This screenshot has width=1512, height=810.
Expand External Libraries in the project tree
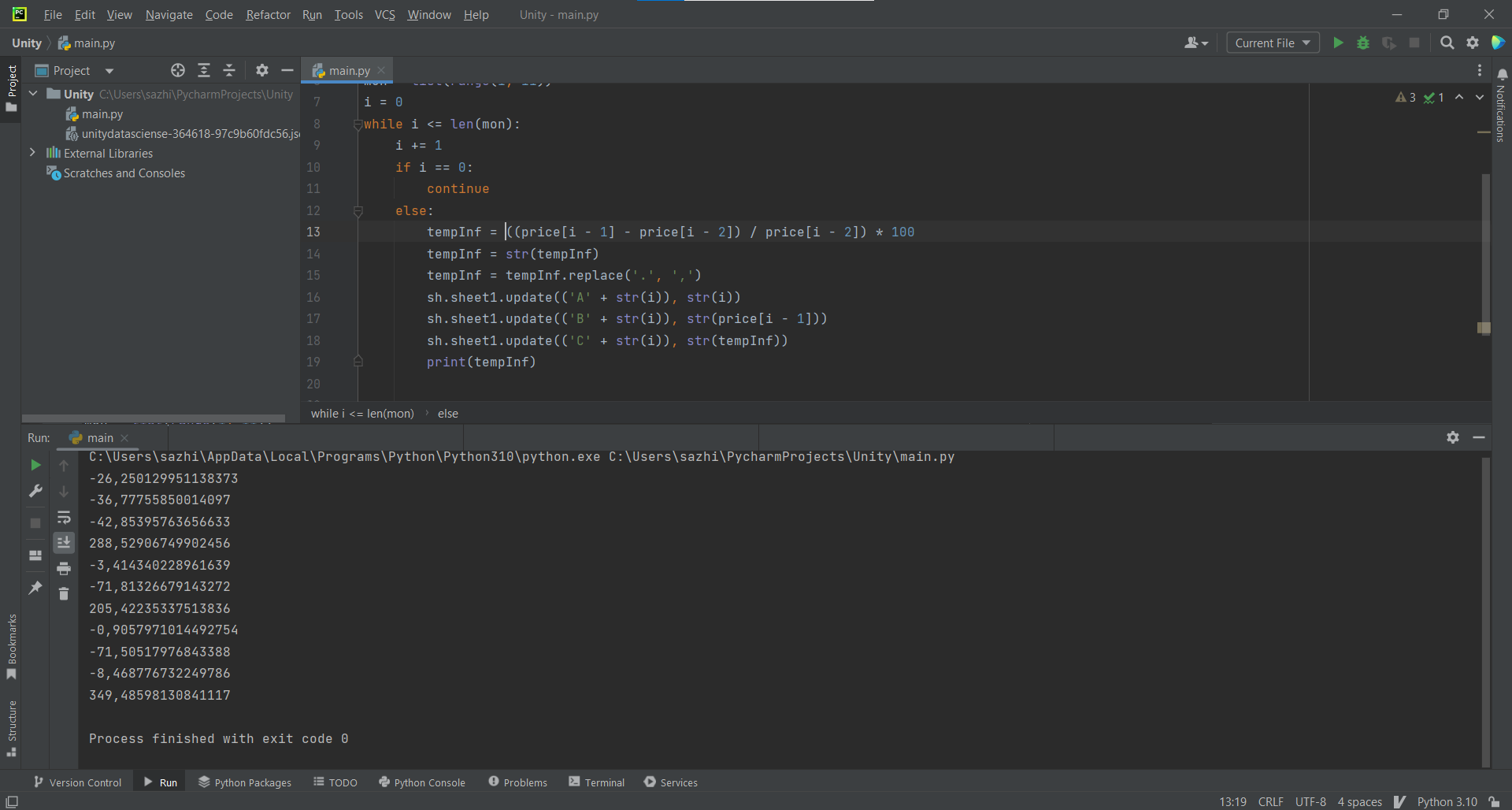tap(33, 152)
